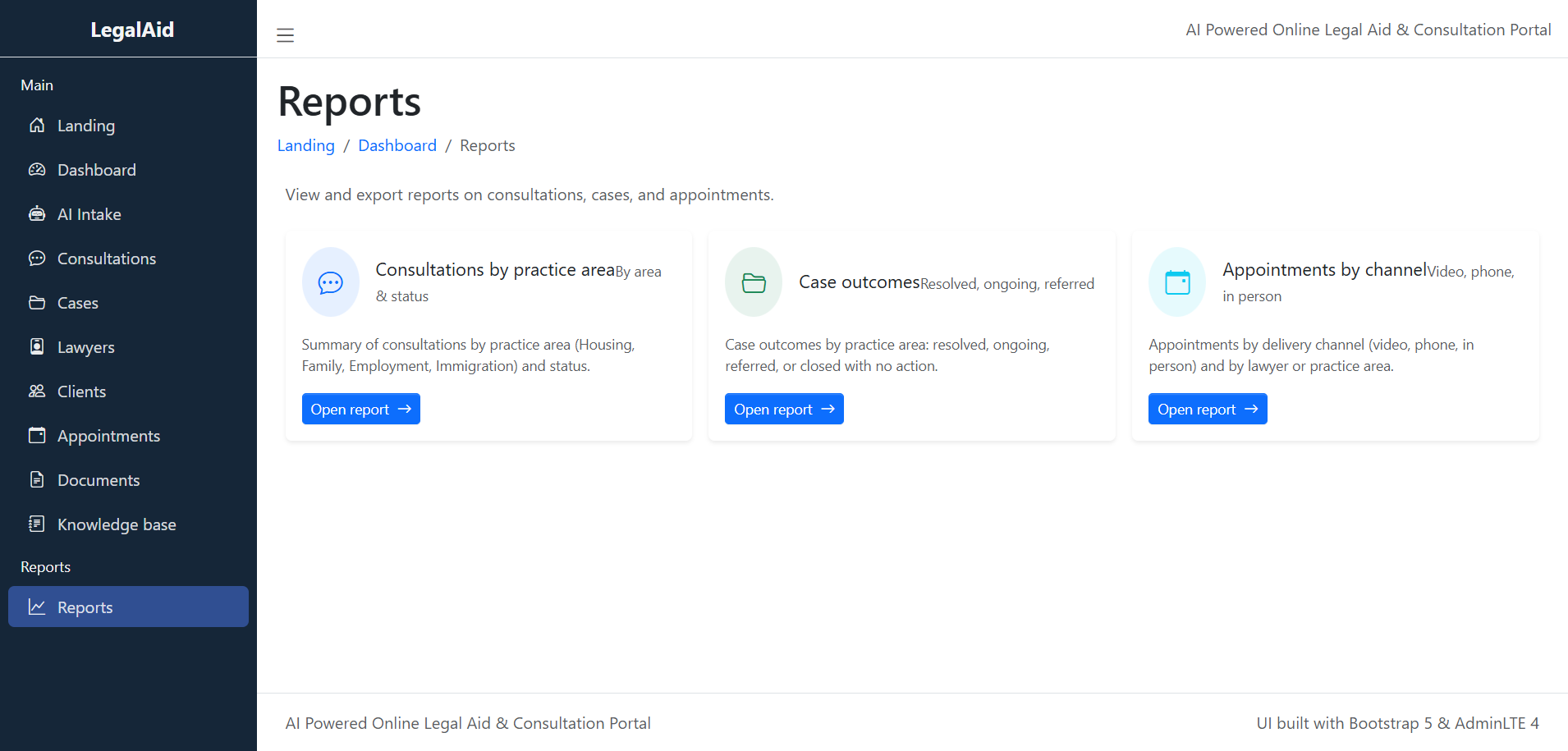Select the Consultations chat bubble icon
The height and width of the screenshot is (751, 1568).
(x=38, y=258)
